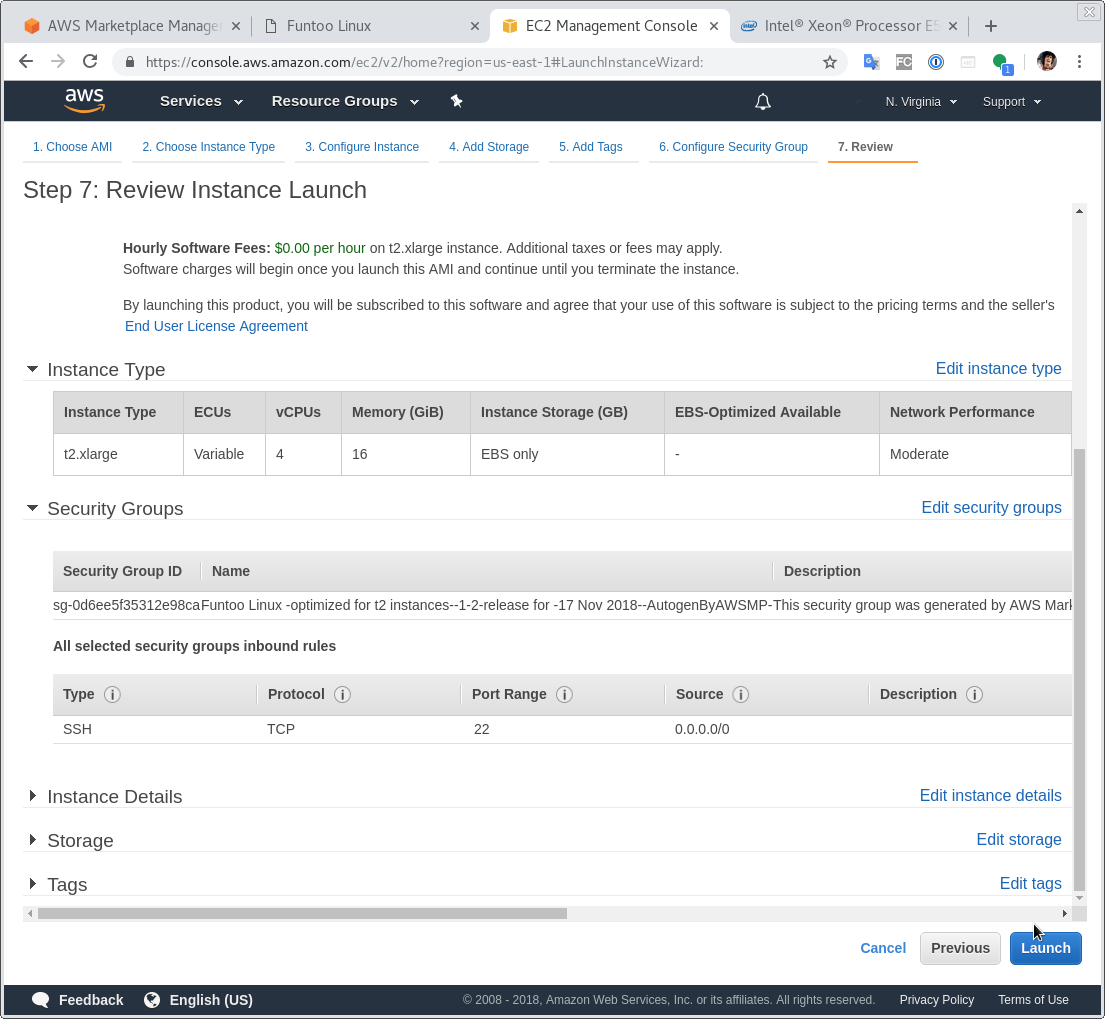Open the Privacy Policy footer link
This screenshot has width=1105, height=1019.
tap(937, 999)
